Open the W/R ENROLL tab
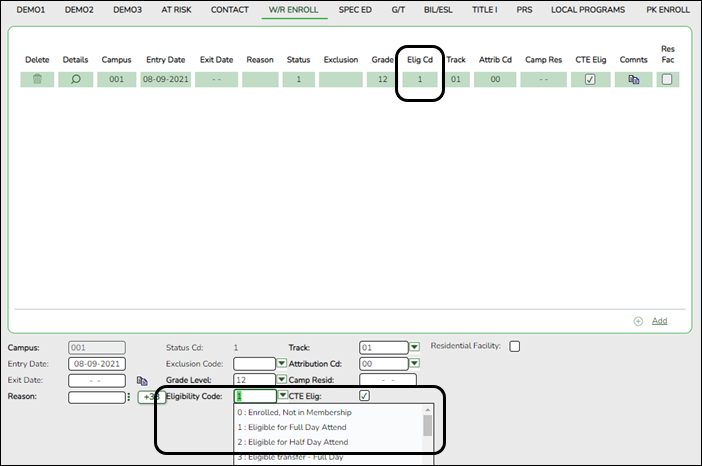The width and height of the screenshot is (702, 466). click(294, 10)
